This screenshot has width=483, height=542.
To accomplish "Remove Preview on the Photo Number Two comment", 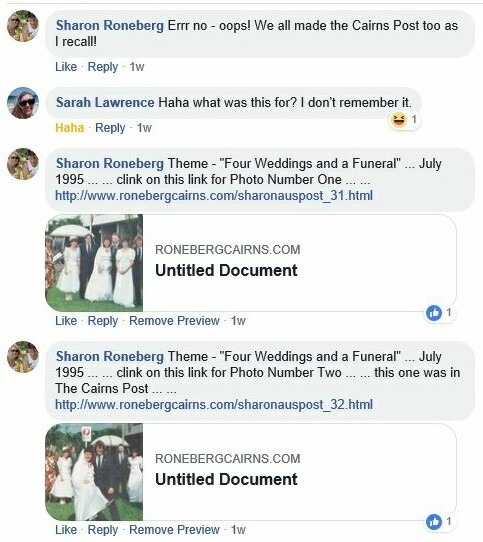I will [174, 530].
